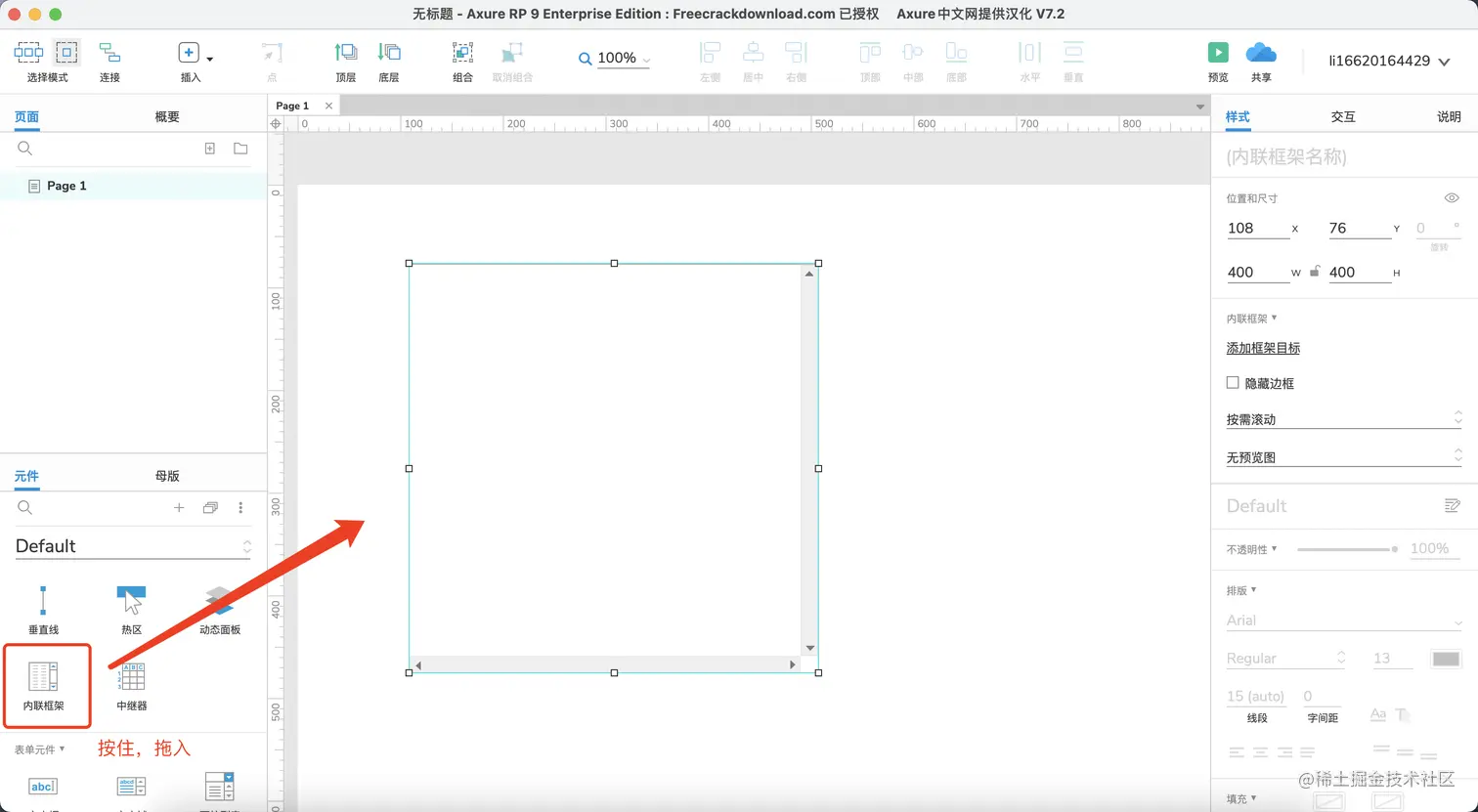Select the 垂直线 vertical line widget
Image resolution: width=1478 pixels, height=812 pixels.
(43, 610)
